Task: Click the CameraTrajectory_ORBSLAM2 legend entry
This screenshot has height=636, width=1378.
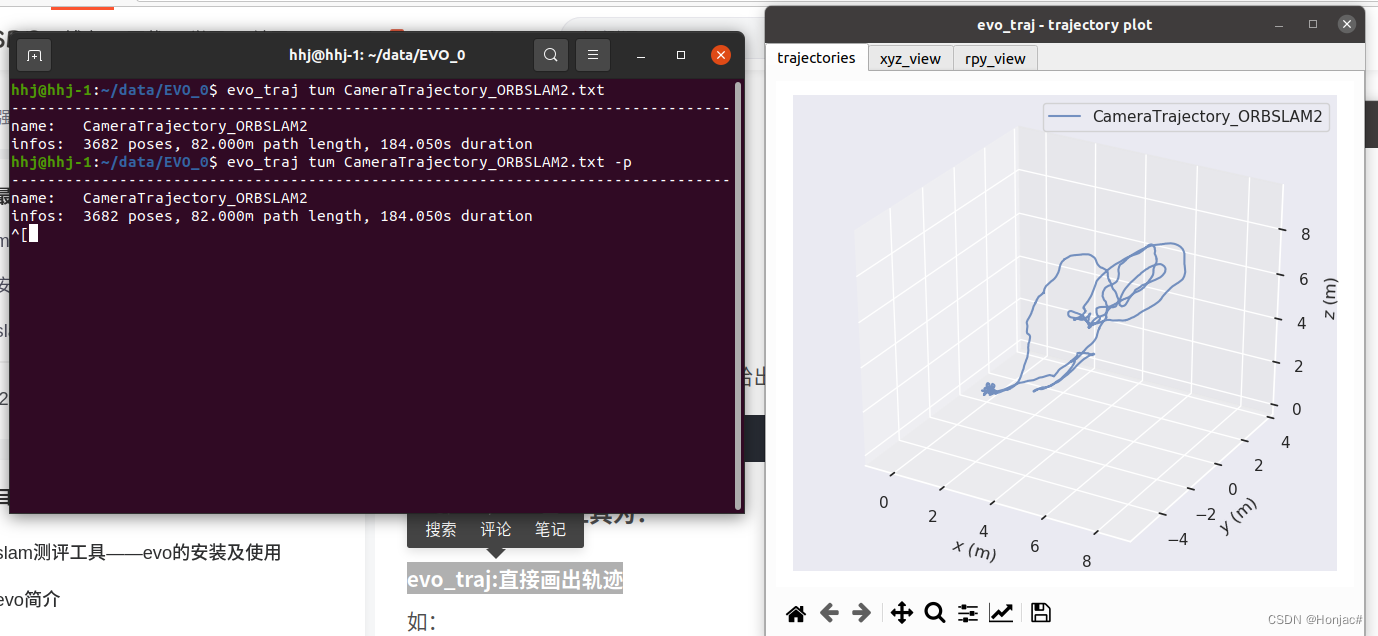Action: (x=1186, y=117)
